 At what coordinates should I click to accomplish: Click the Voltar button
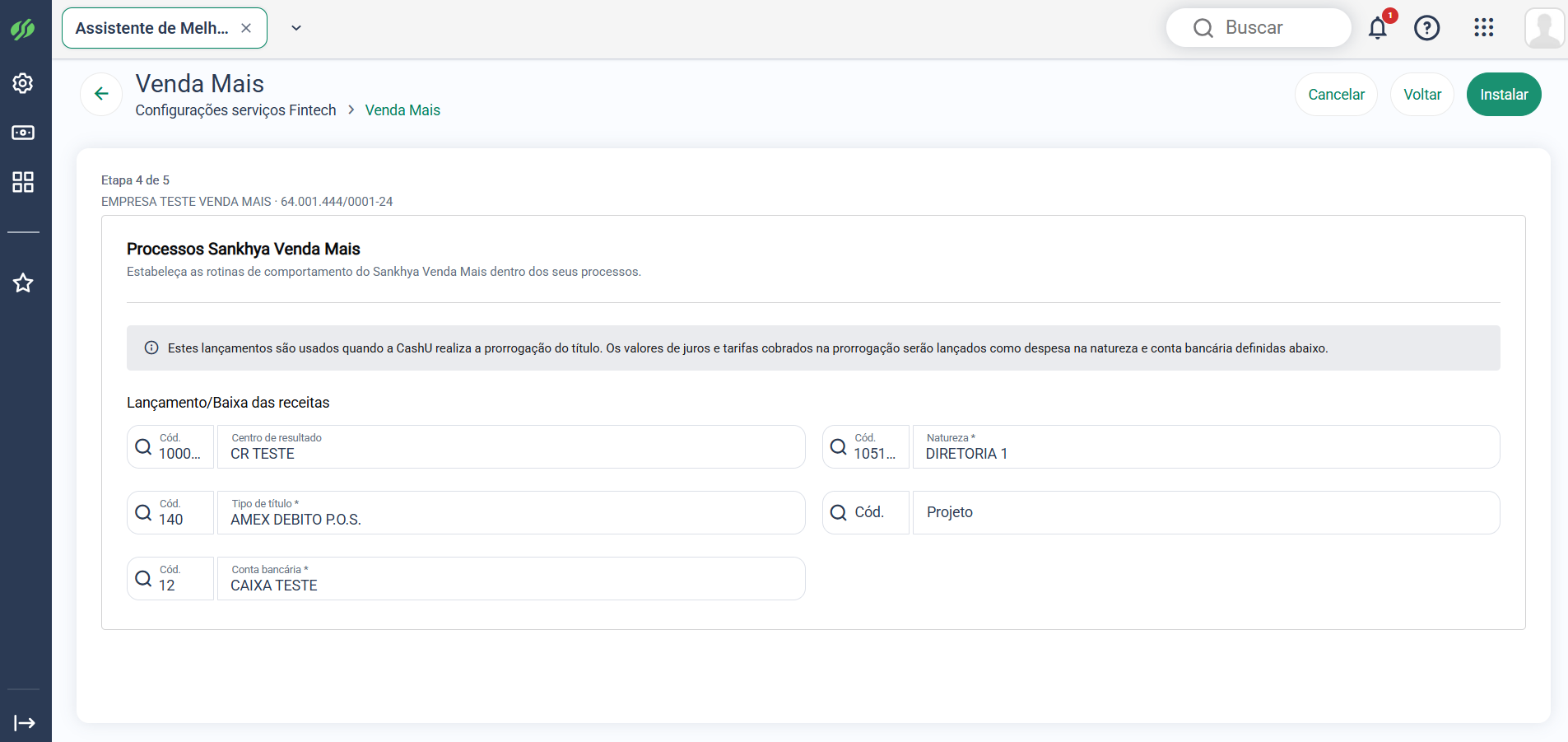click(1422, 95)
